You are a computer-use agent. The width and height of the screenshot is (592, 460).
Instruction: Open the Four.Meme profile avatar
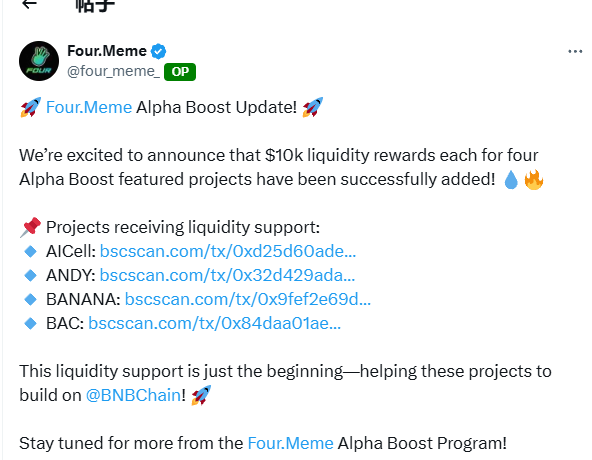click(x=39, y=61)
